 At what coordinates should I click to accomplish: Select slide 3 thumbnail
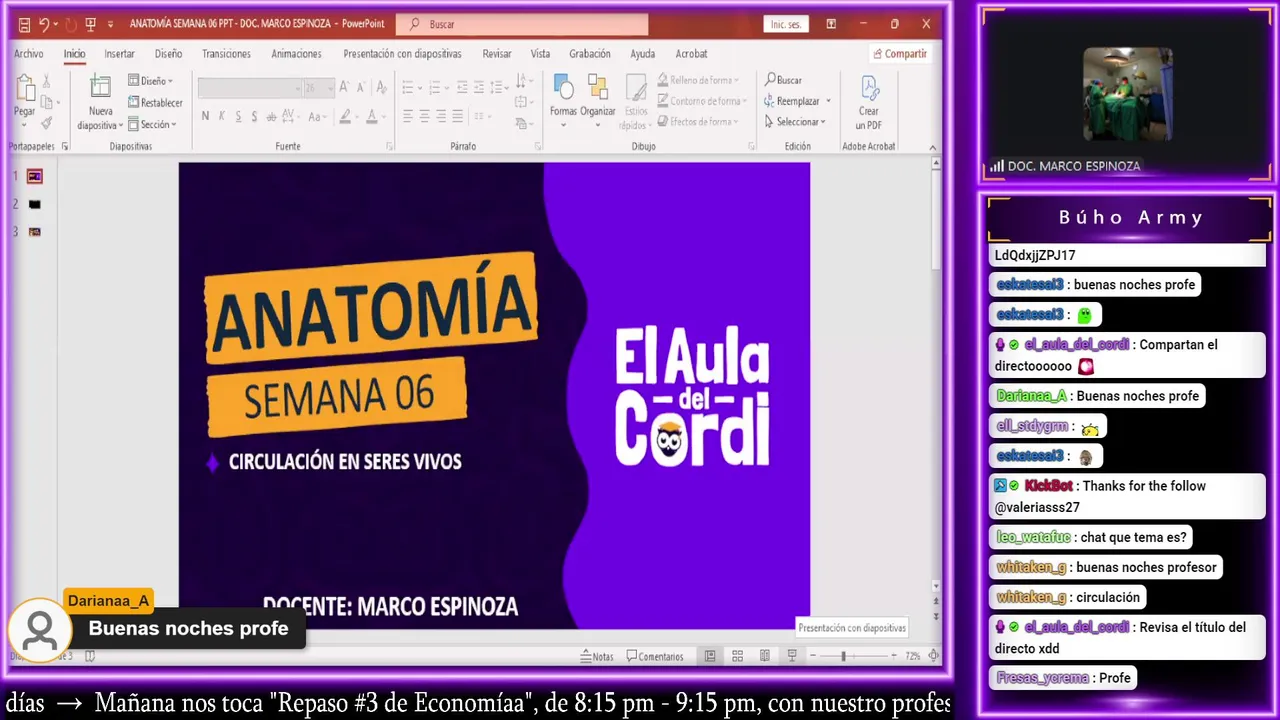[35, 232]
